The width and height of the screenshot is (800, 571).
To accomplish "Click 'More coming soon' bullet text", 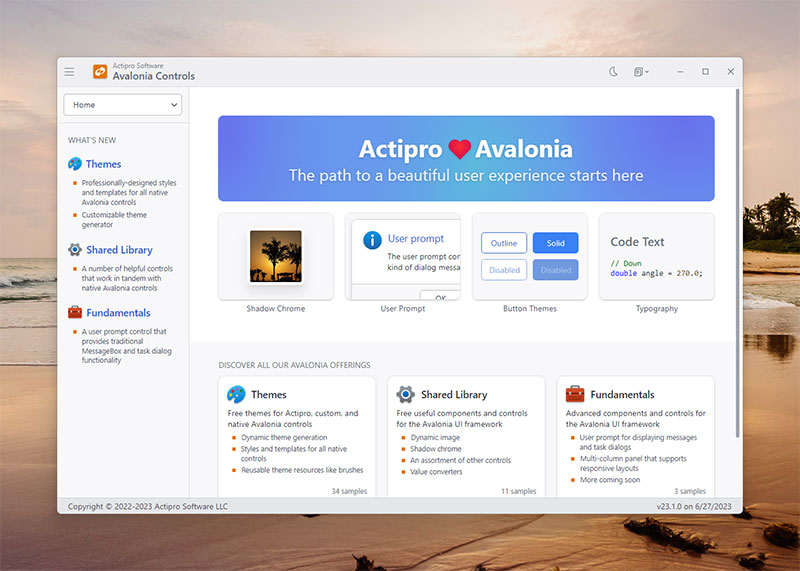I will click(610, 480).
